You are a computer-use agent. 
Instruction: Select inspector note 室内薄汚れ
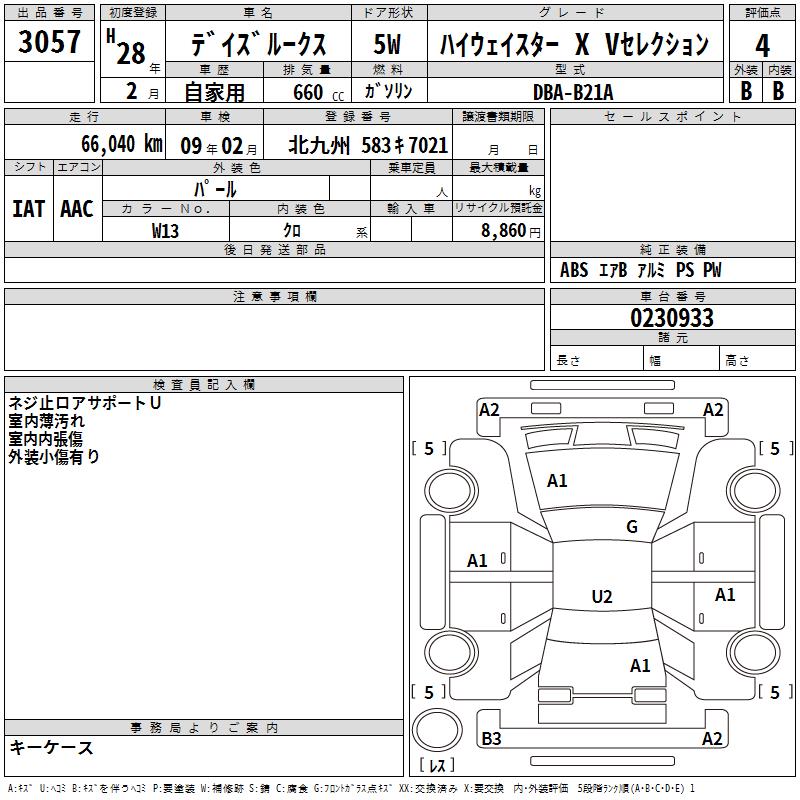click(46, 421)
